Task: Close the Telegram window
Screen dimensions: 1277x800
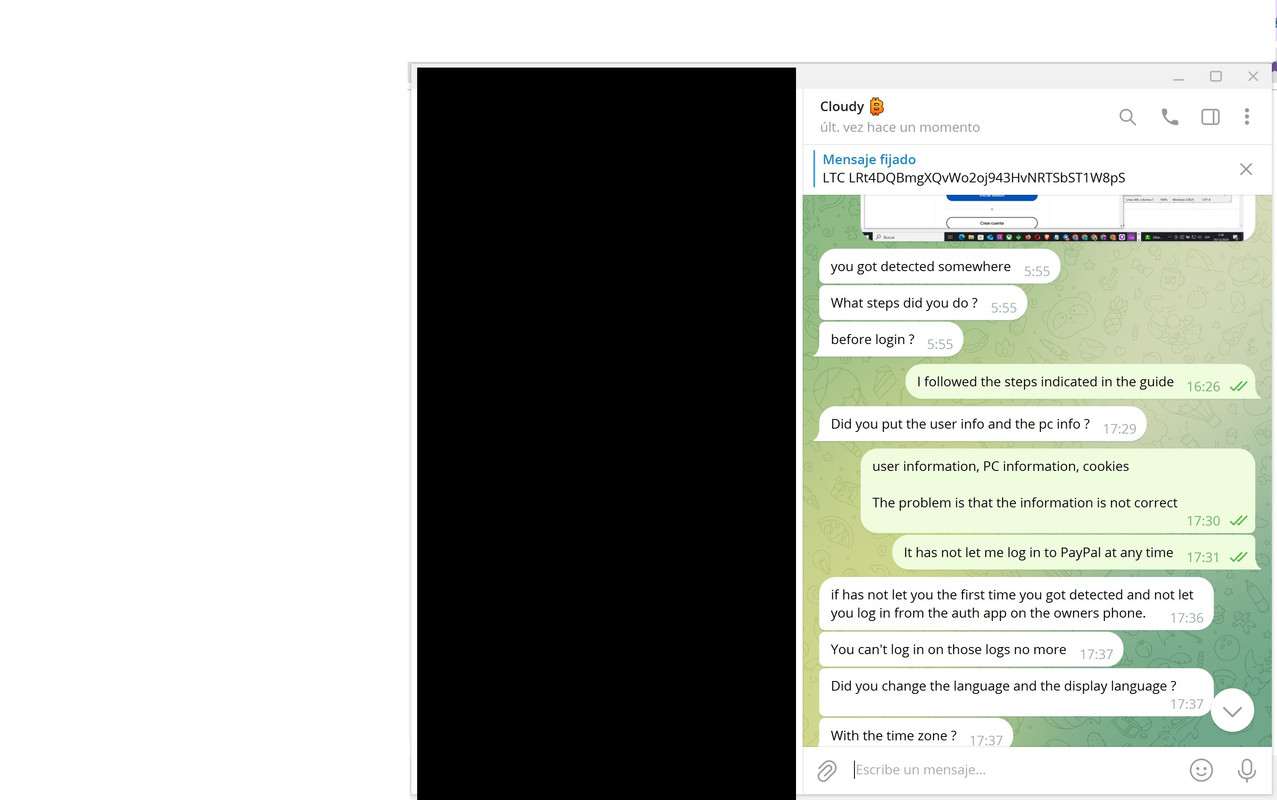Action: tap(1253, 77)
